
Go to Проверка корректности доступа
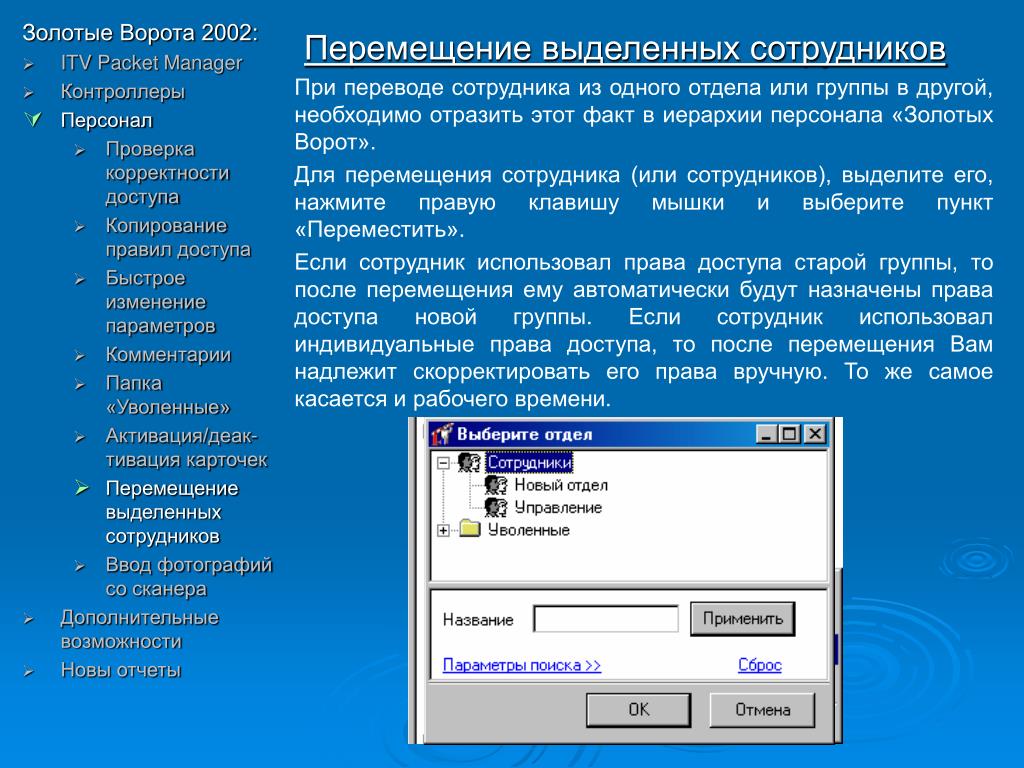pyautogui.click(x=167, y=172)
